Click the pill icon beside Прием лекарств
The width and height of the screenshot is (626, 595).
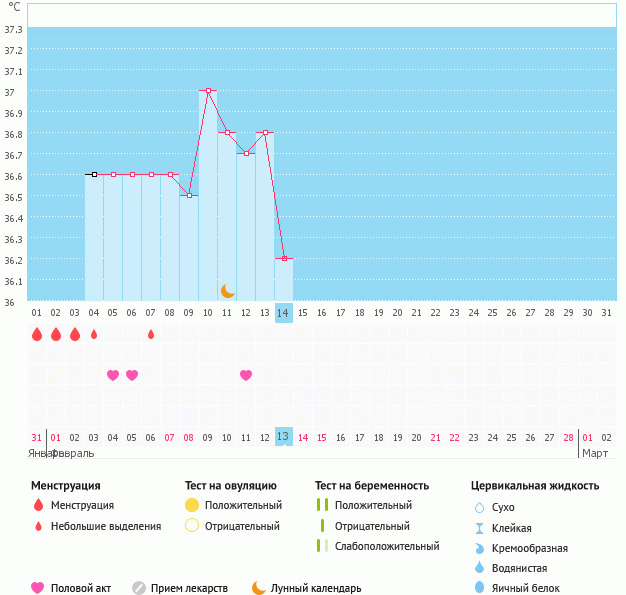(139, 588)
